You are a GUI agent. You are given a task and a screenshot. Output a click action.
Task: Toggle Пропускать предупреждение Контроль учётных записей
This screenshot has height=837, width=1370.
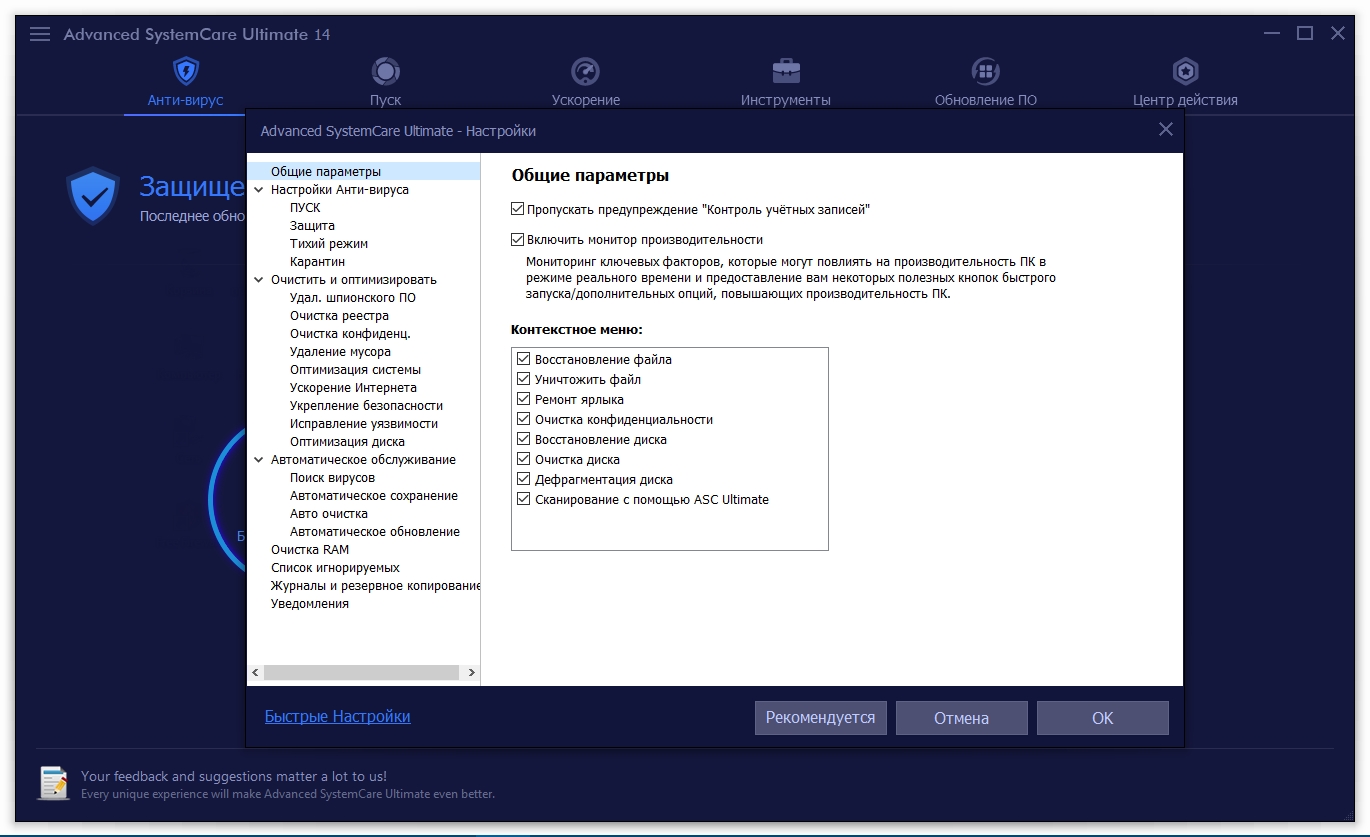(517, 209)
